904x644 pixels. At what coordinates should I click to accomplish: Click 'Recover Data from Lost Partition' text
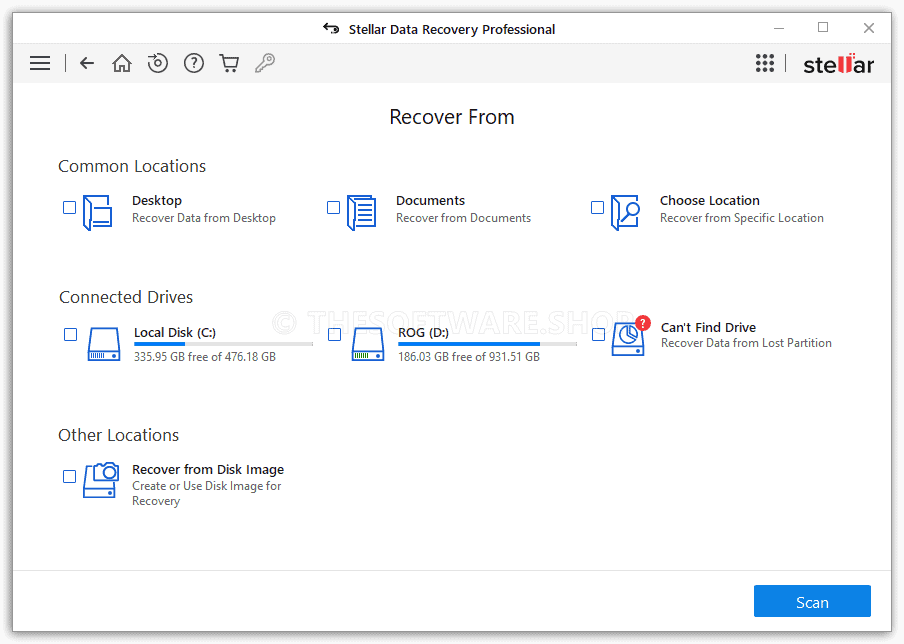[747, 343]
